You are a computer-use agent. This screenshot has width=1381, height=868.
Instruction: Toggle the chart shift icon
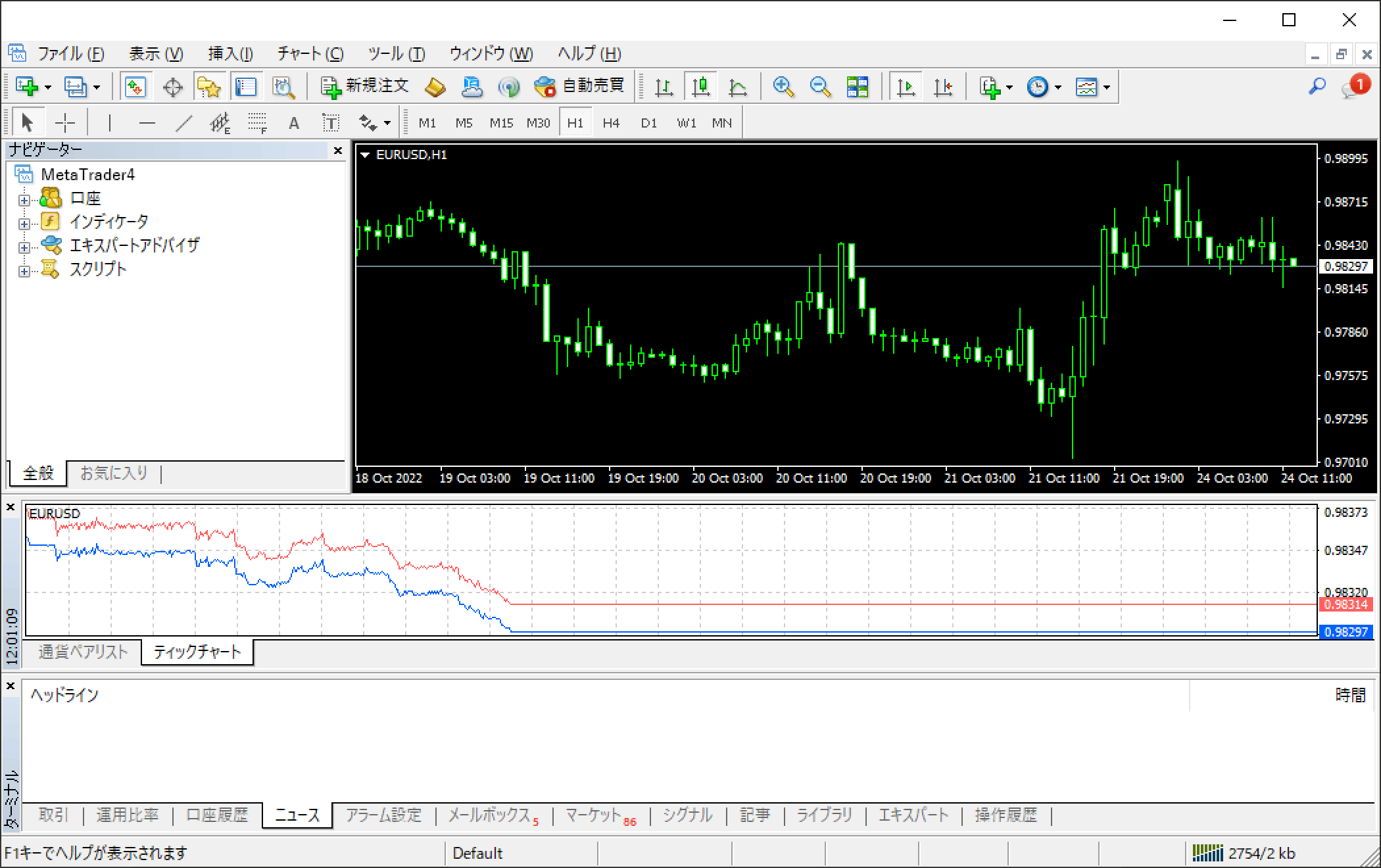click(943, 86)
